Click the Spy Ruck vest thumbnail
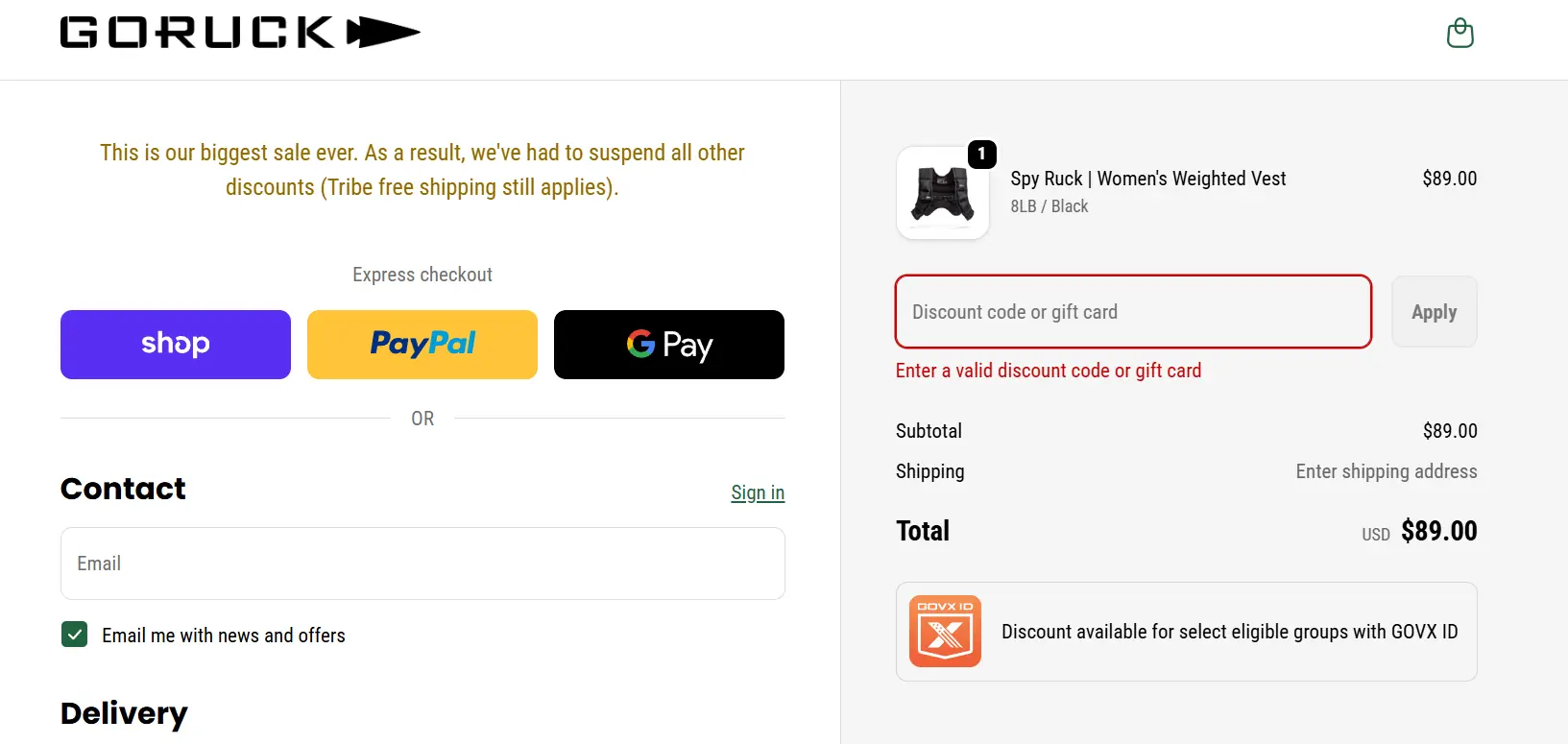The width and height of the screenshot is (1568, 744). click(942, 194)
